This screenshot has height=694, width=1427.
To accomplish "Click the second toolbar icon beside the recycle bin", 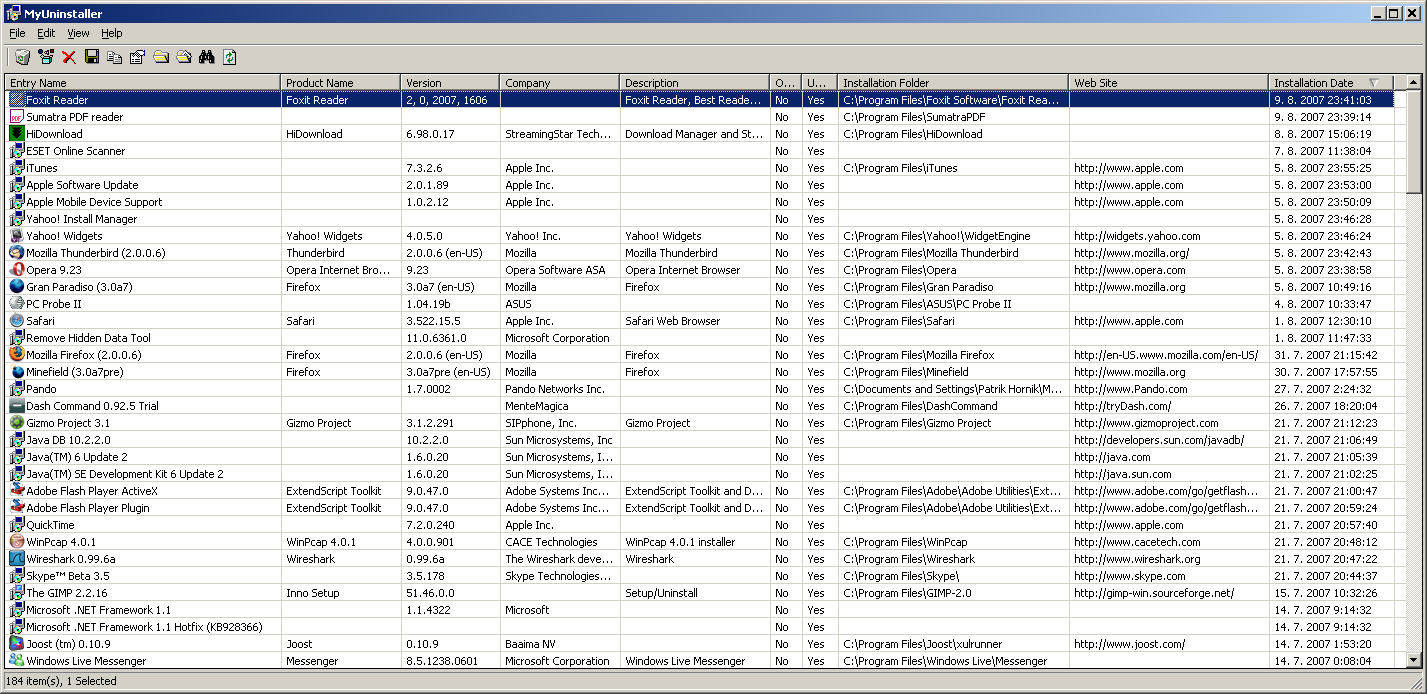I will coord(46,57).
